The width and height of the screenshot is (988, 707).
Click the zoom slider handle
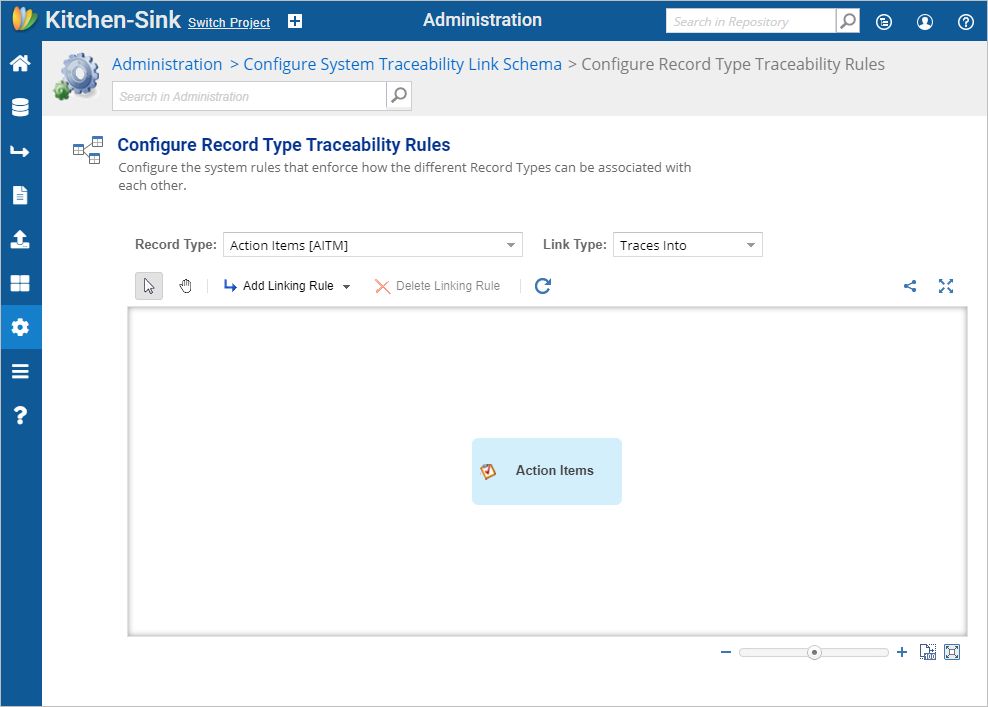814,652
